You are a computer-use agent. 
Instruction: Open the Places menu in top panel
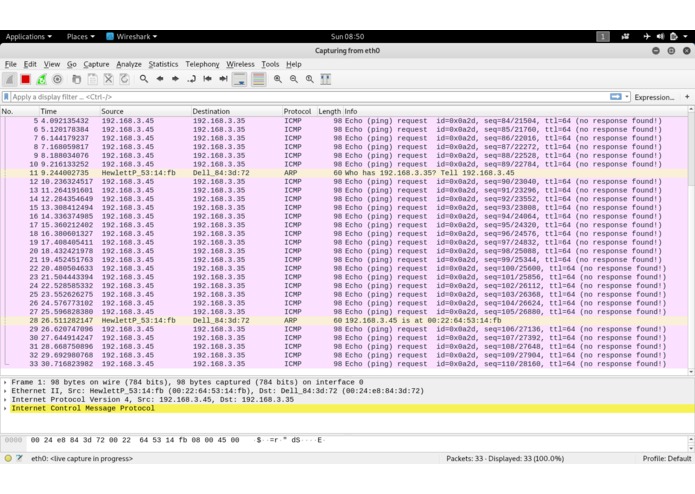point(81,36)
